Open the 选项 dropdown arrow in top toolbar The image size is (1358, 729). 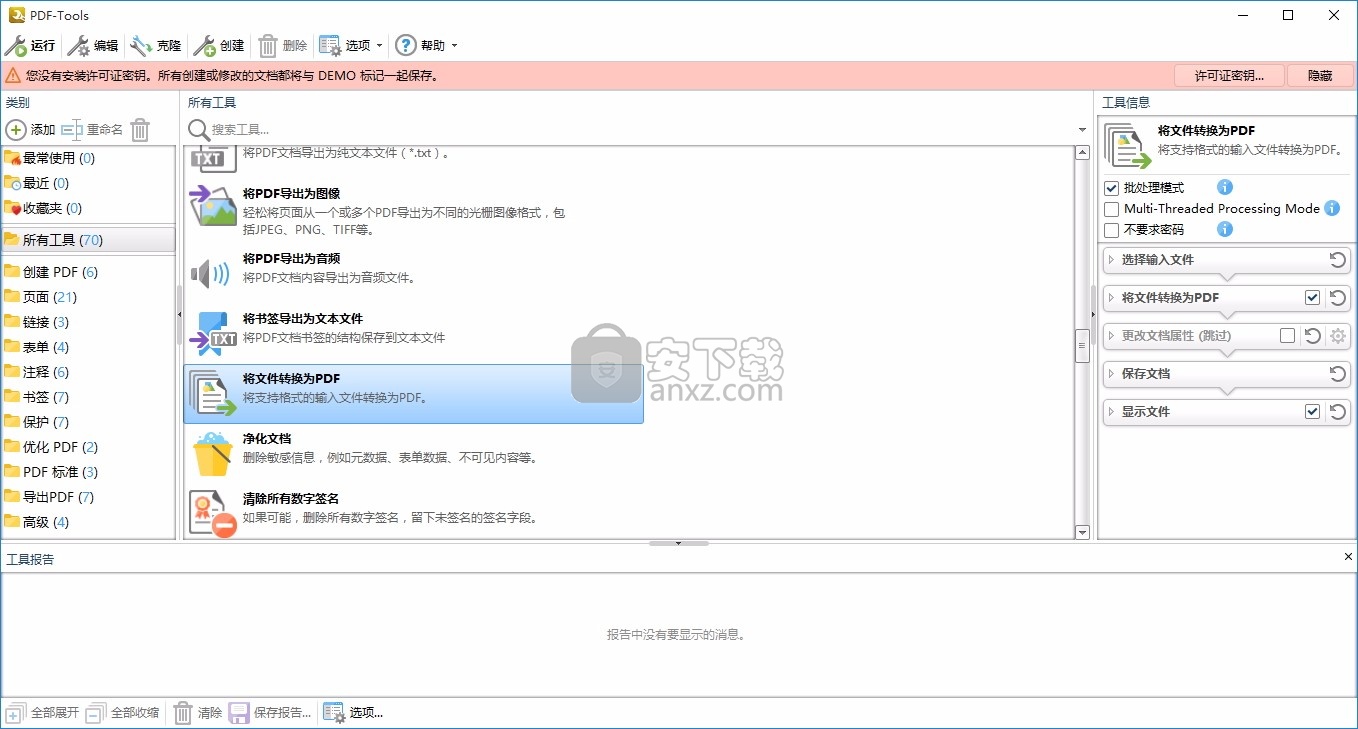coord(380,46)
